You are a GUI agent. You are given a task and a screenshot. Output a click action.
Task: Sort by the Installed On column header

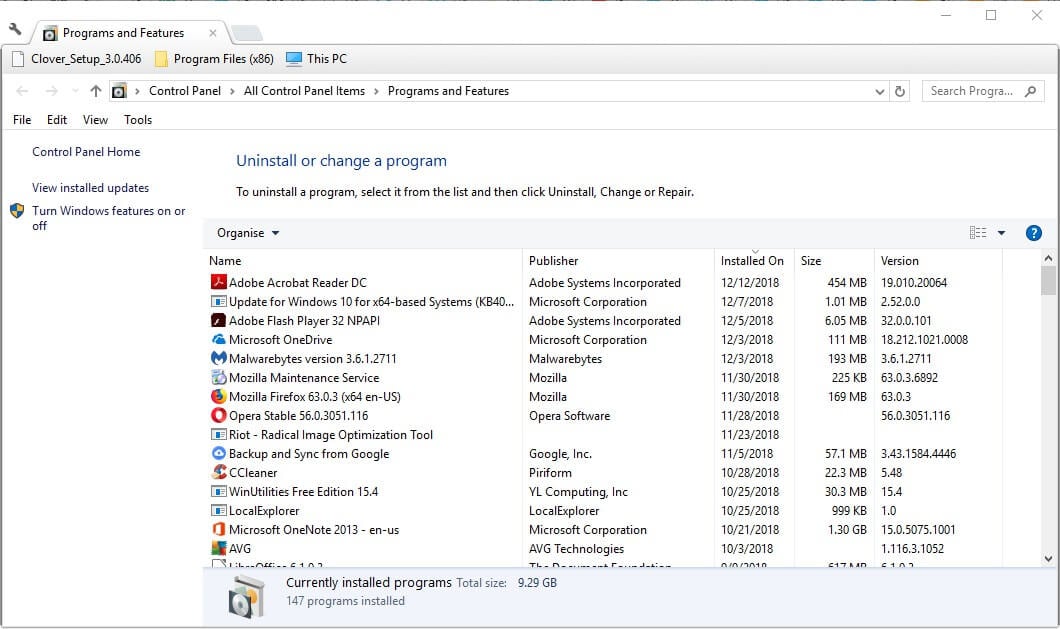click(754, 260)
